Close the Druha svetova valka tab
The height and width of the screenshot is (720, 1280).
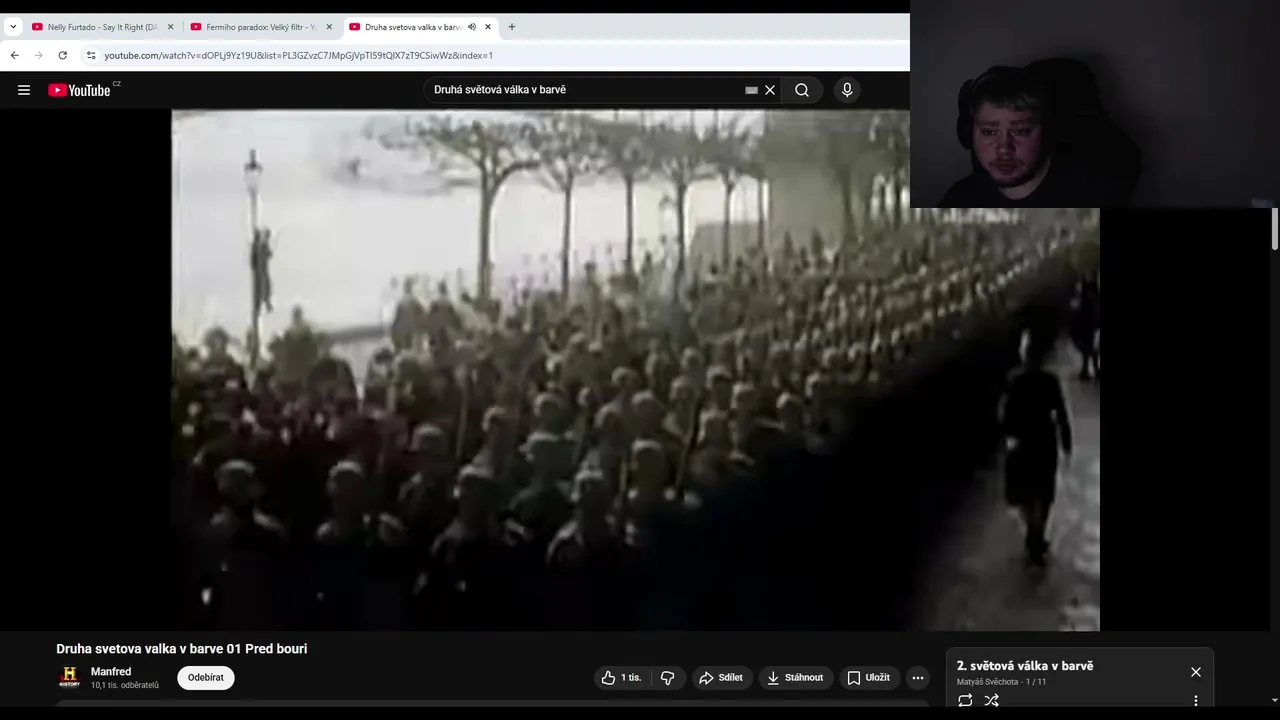pyautogui.click(x=488, y=27)
